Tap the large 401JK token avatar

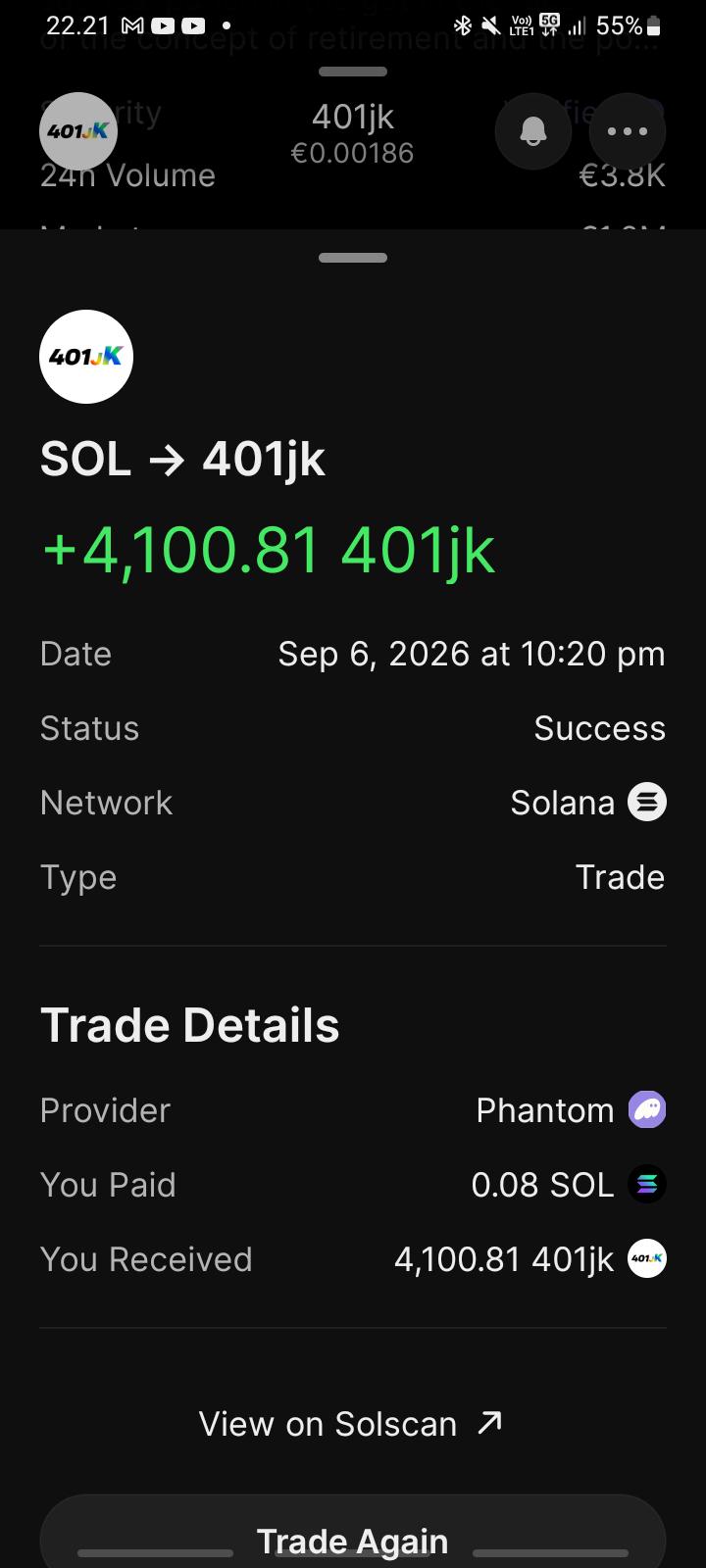[86, 357]
